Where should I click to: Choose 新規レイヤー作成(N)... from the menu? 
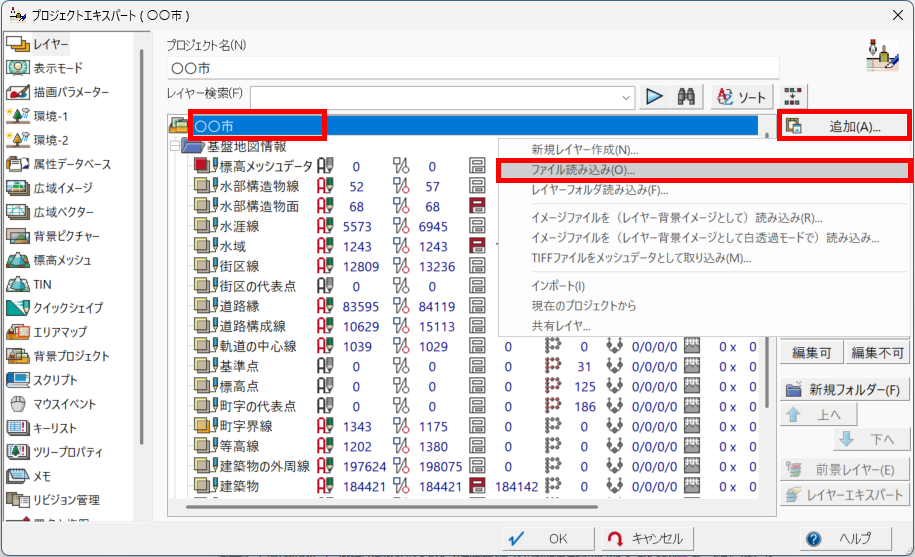[584, 150]
